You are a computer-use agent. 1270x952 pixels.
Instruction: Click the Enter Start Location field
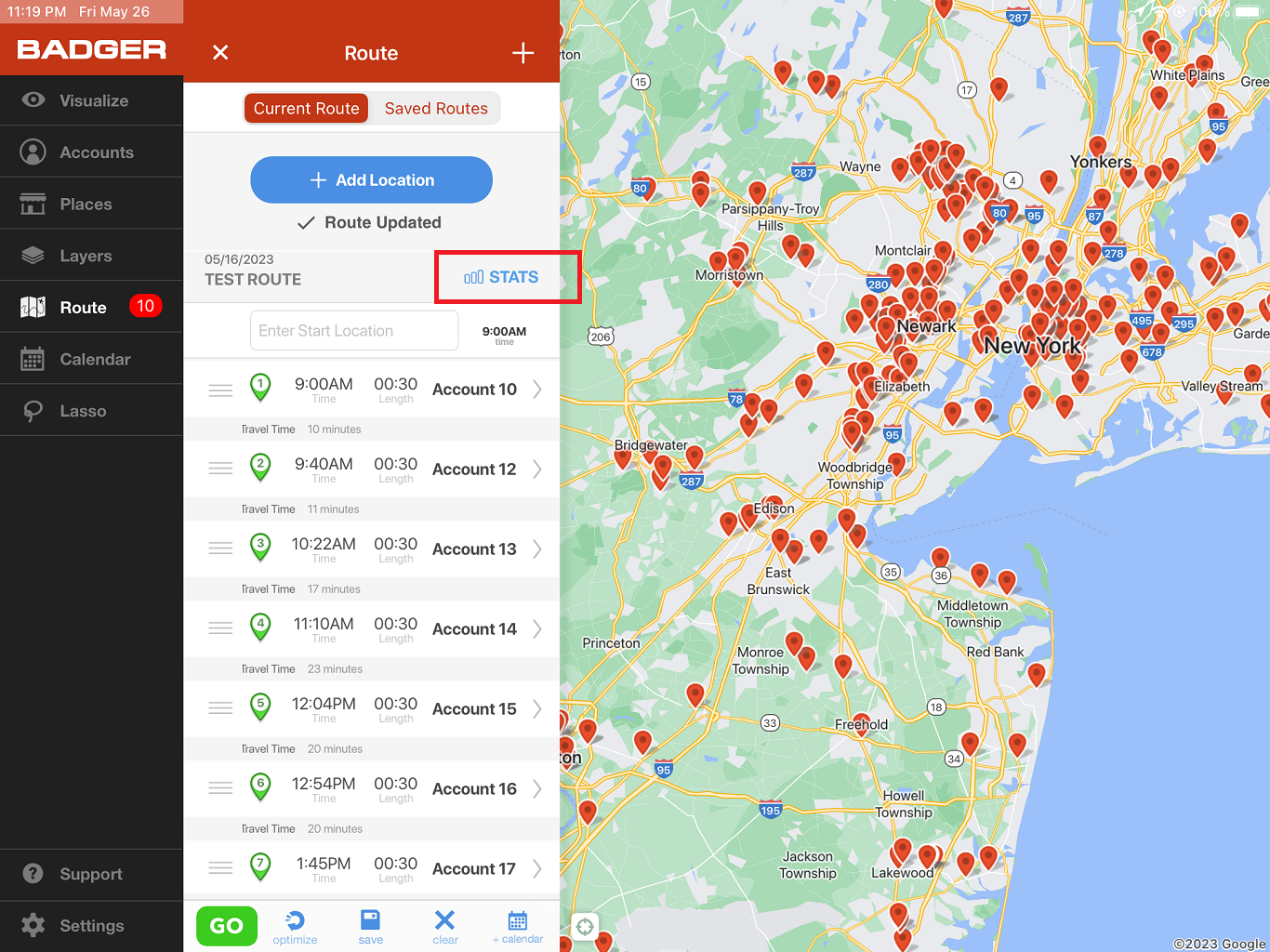pyautogui.click(x=354, y=330)
